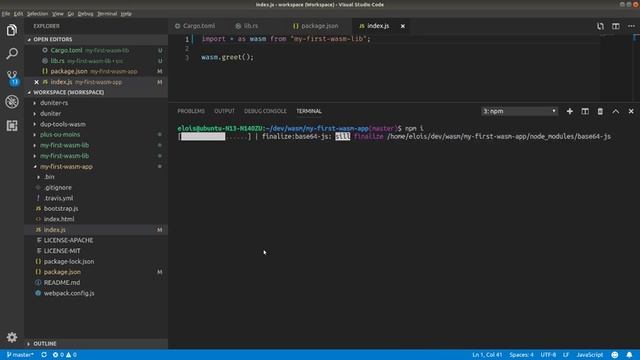Select Cargo.toml in Open Editors list
The image size is (640, 360).
[96, 50]
